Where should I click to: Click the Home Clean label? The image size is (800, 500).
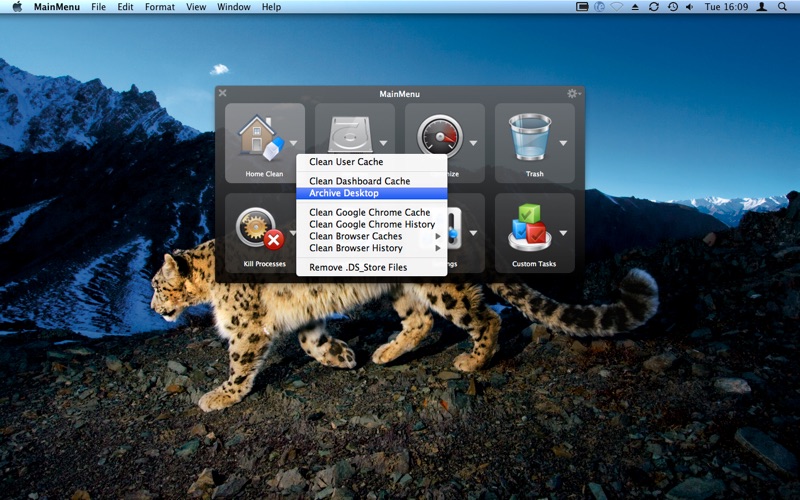click(264, 174)
